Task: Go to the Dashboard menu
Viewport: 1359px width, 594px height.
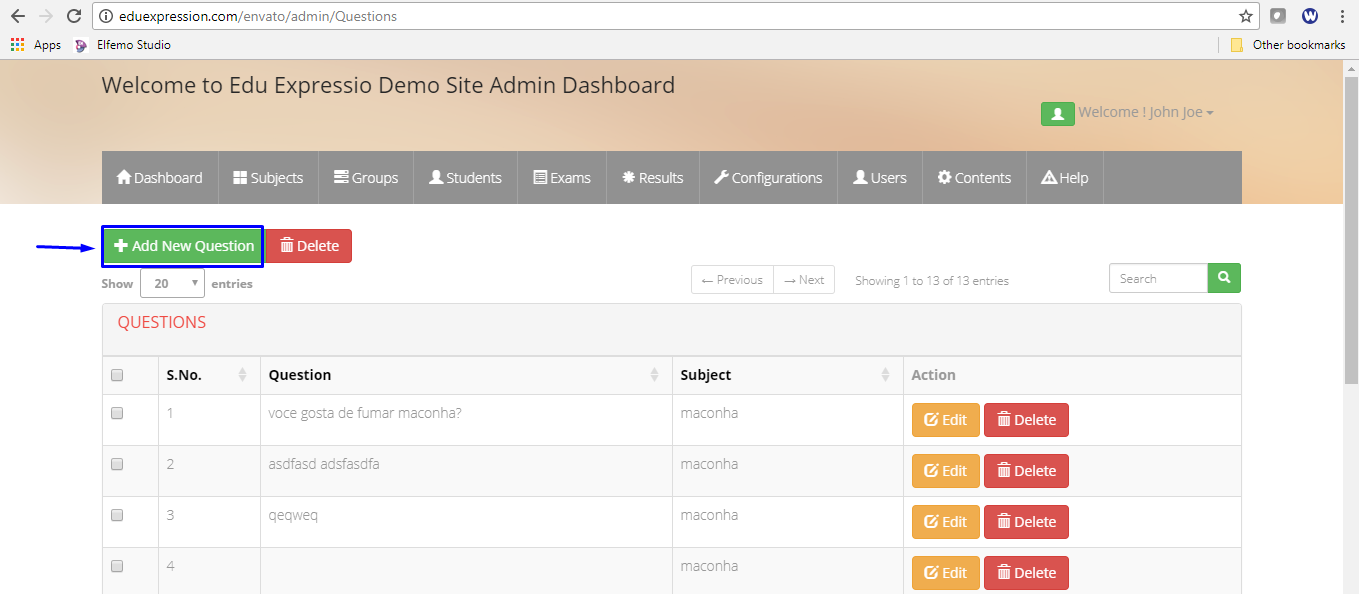Action: click(x=160, y=177)
